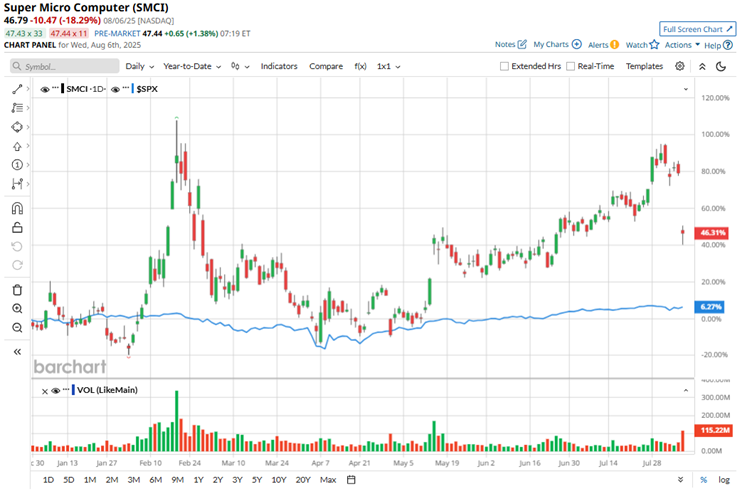752x494 pixels.
Task: Toggle VOL indicator visibility eye
Action: (x=56, y=390)
